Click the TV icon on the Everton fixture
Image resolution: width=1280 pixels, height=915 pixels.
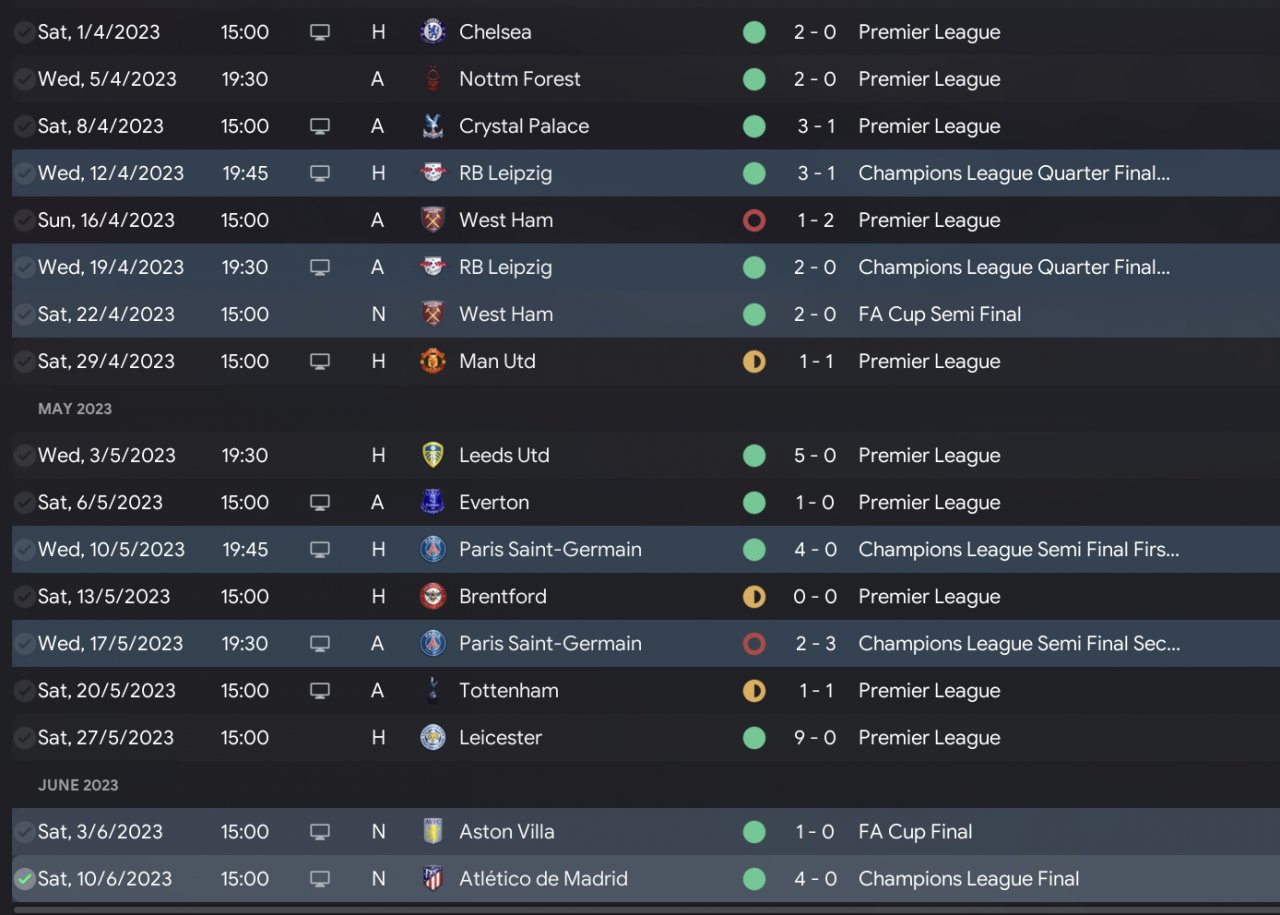320,502
